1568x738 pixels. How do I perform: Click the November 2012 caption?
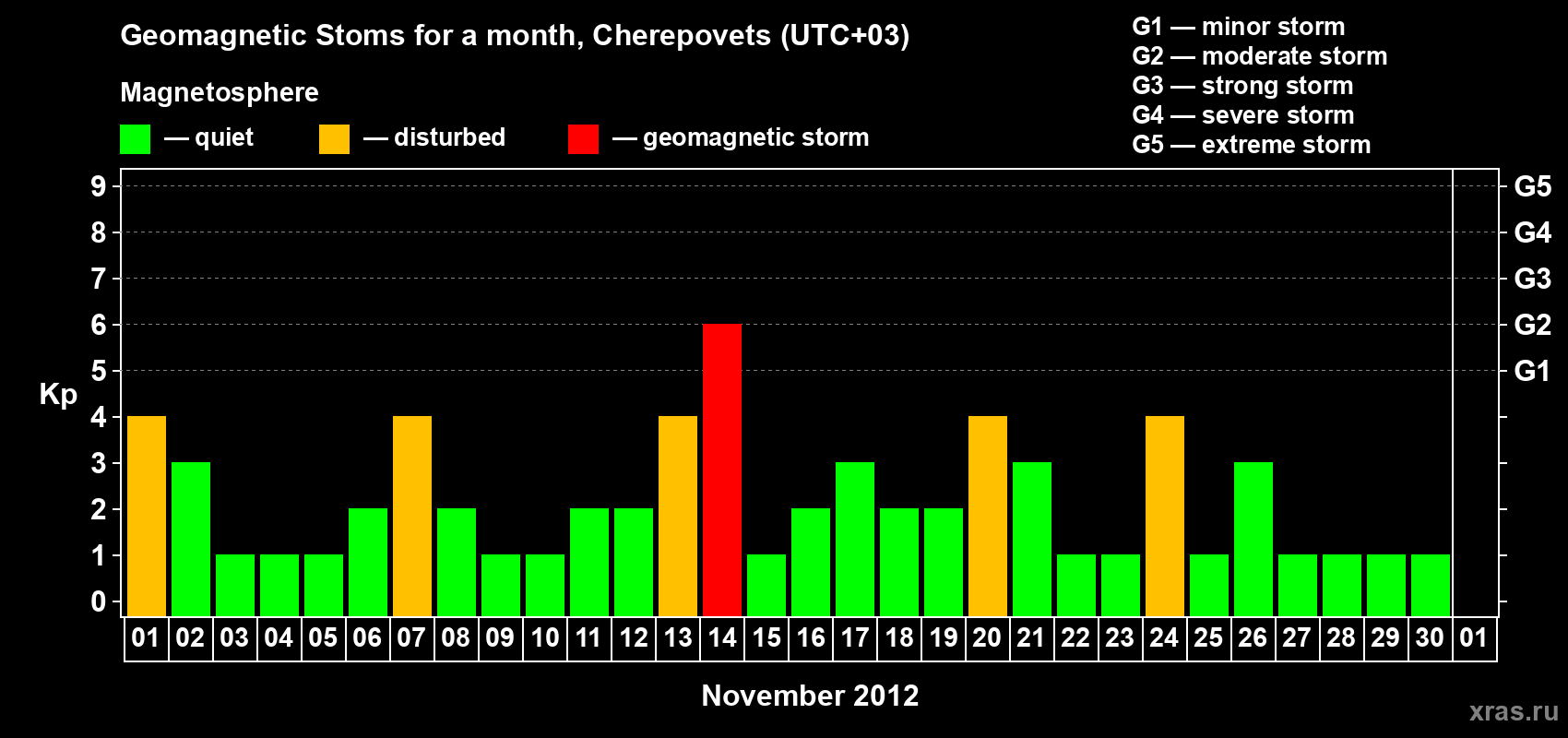click(811, 696)
